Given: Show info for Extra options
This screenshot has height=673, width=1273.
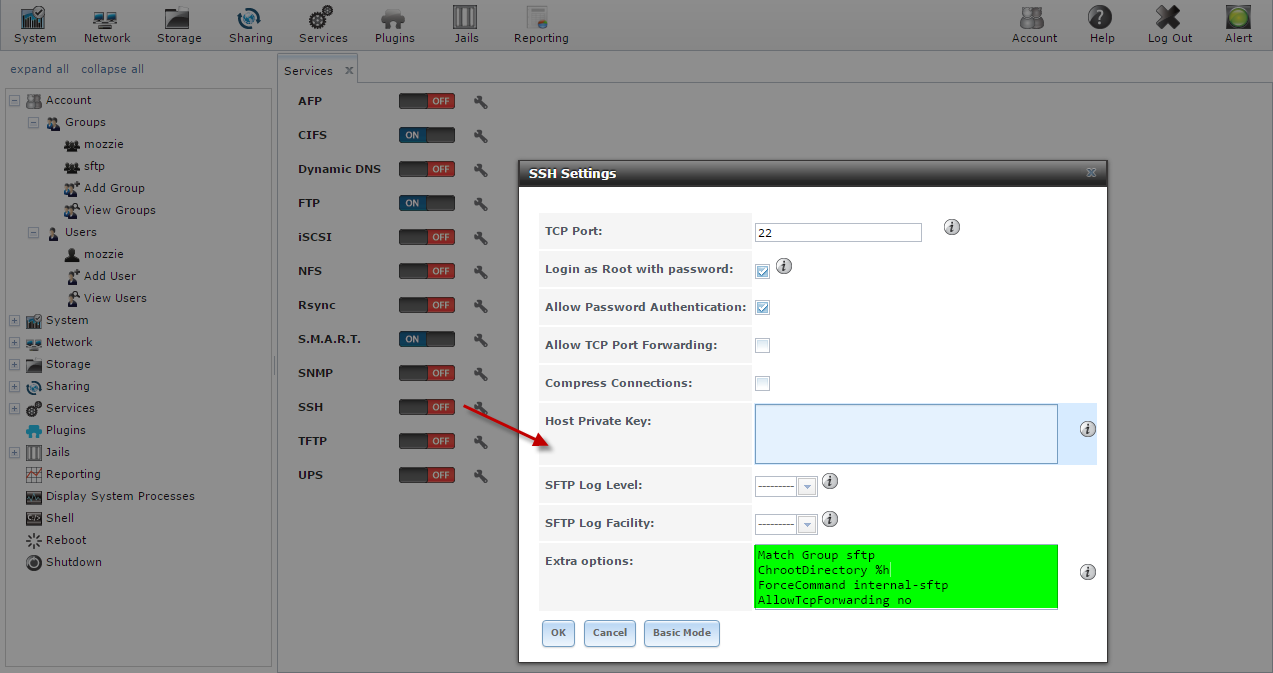Looking at the screenshot, I should click(x=1088, y=572).
